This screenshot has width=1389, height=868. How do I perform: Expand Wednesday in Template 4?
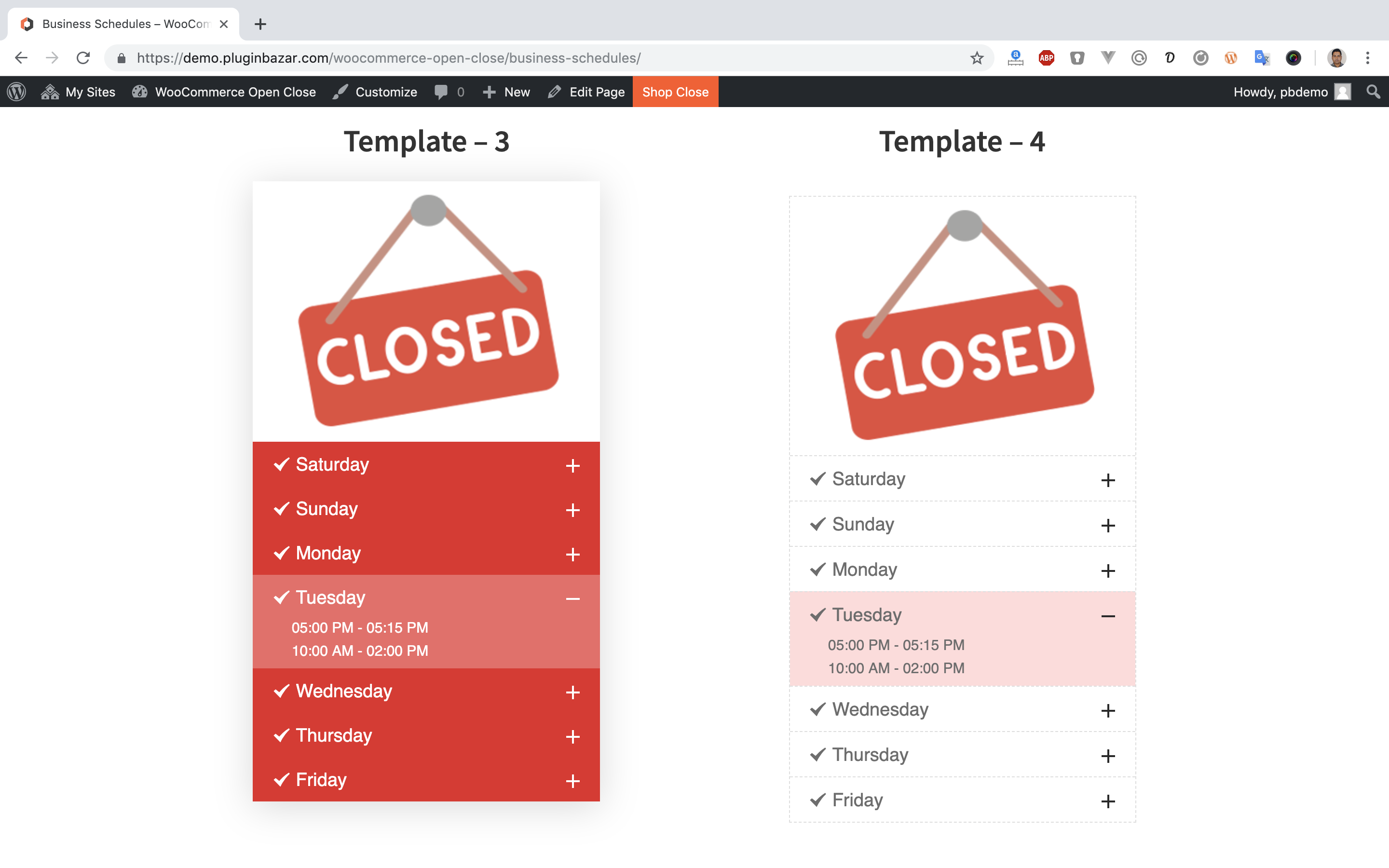tap(1108, 711)
